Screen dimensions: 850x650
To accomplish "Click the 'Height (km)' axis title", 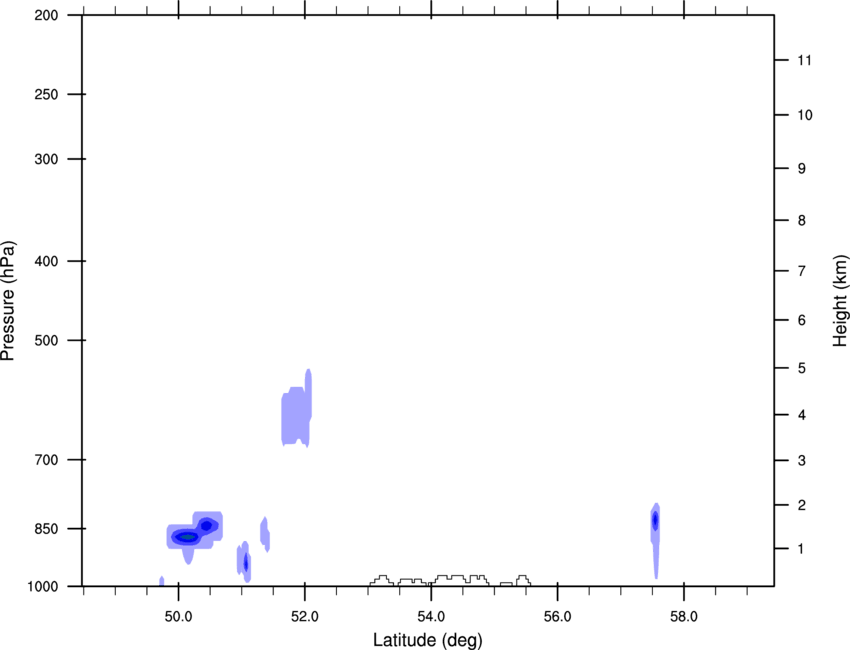I will point(840,301).
